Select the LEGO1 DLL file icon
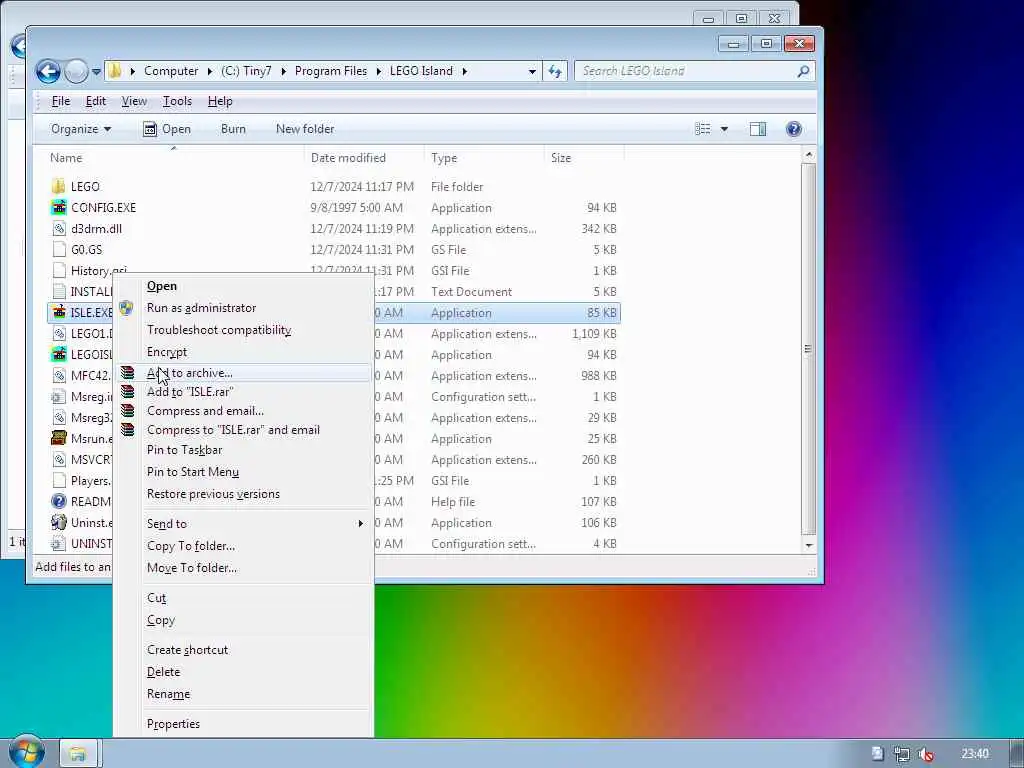Image resolution: width=1024 pixels, height=768 pixels. pyautogui.click(x=59, y=334)
